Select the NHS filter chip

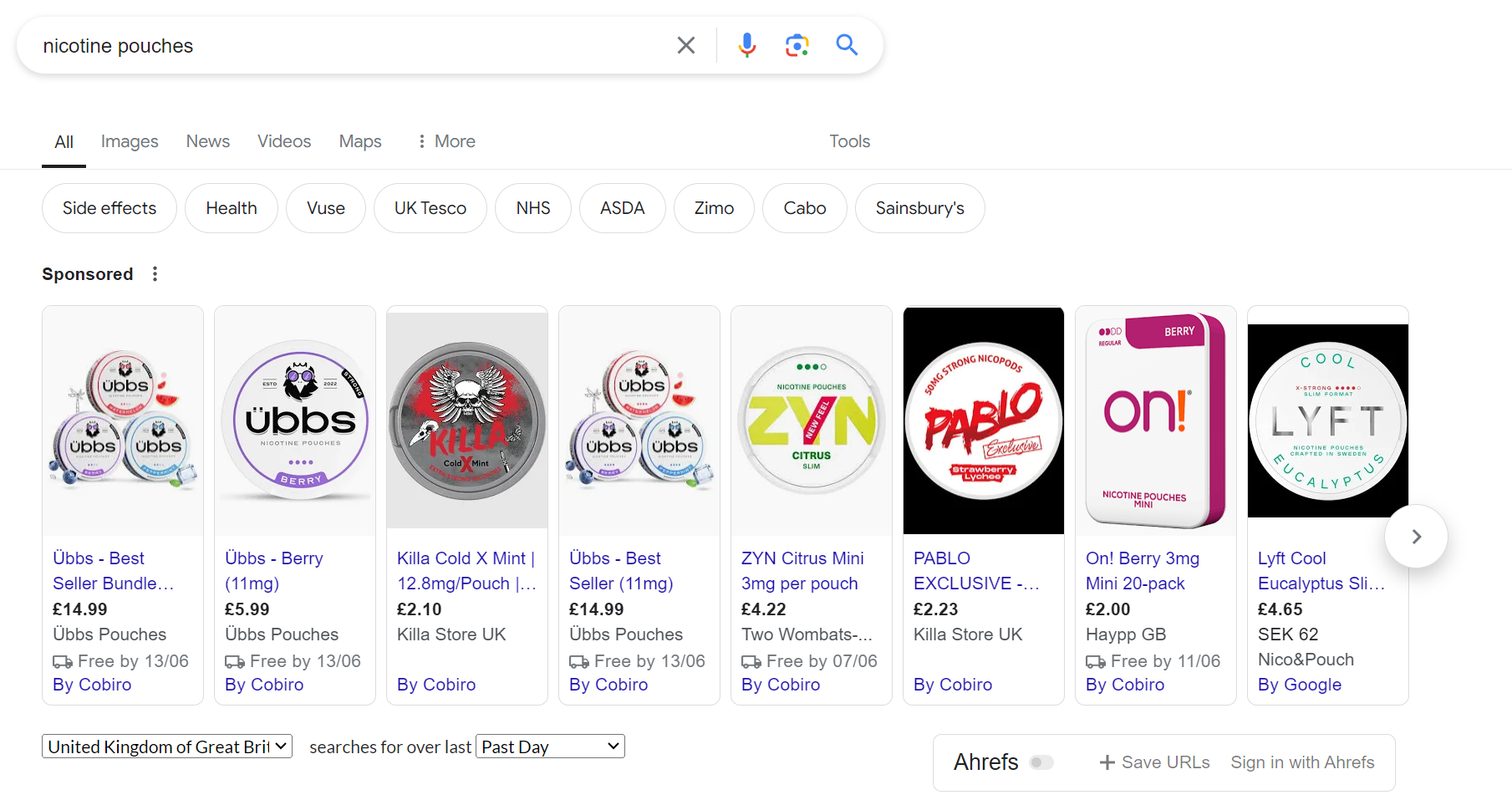tap(533, 208)
